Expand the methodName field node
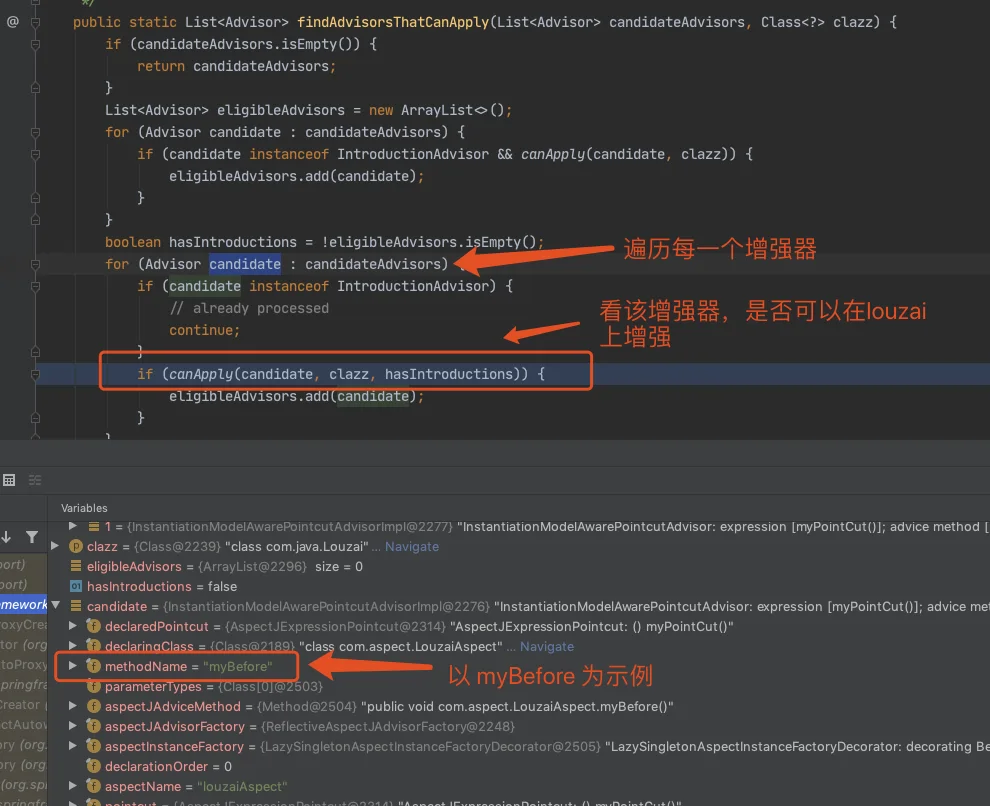Viewport: 990px width, 806px height. pos(73,666)
